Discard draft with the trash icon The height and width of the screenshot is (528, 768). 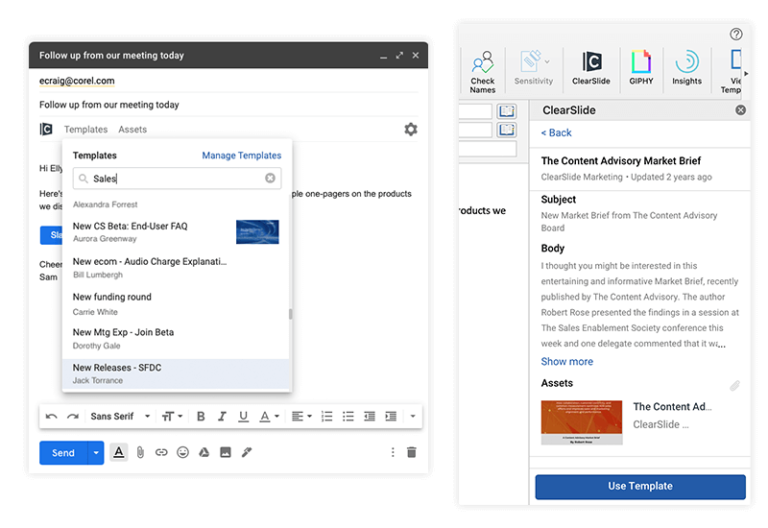(x=411, y=453)
